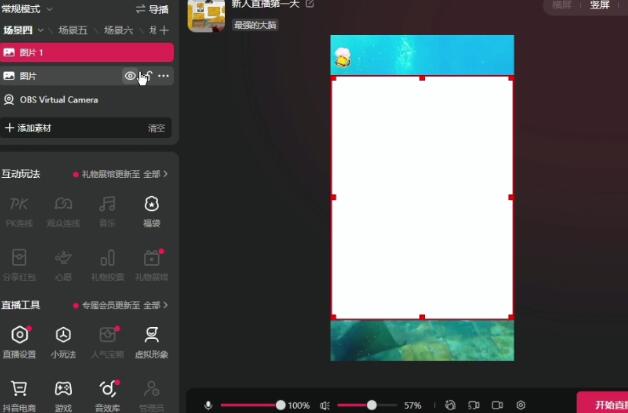Open more options for 图片 layer
The width and height of the screenshot is (628, 413).
pos(163,76)
